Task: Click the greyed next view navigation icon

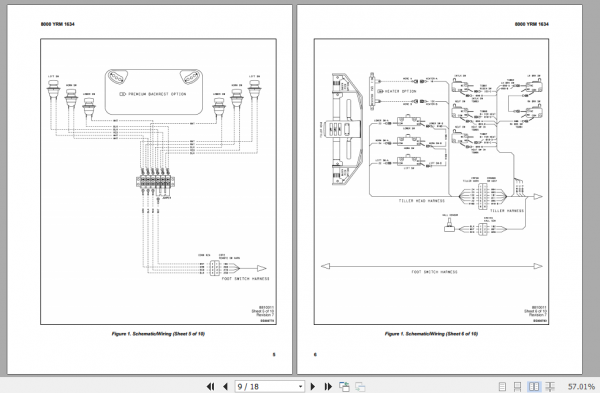Action: pyautogui.click(x=360, y=386)
